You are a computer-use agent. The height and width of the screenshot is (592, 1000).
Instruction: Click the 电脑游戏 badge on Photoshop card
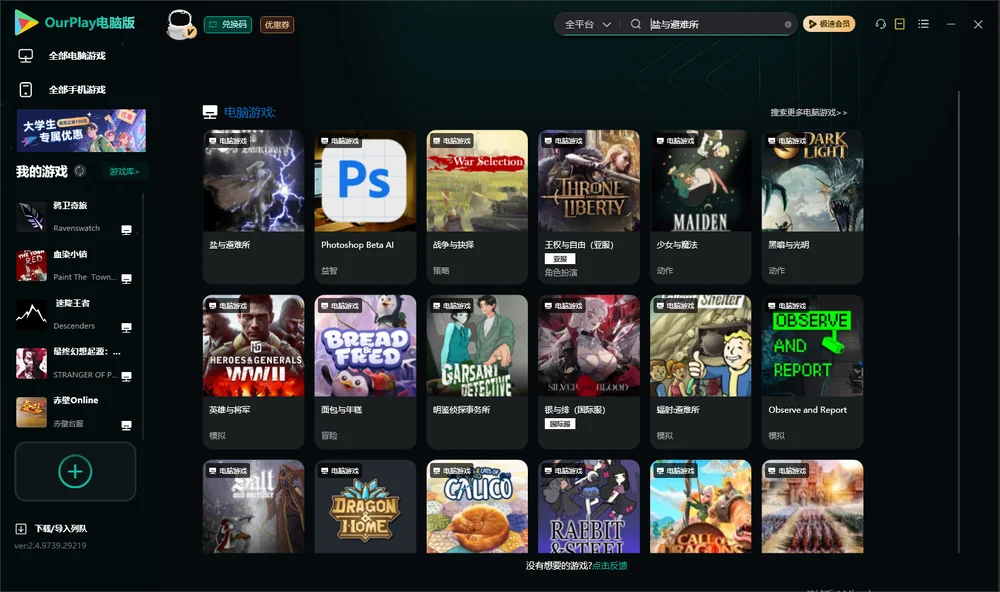coord(340,140)
